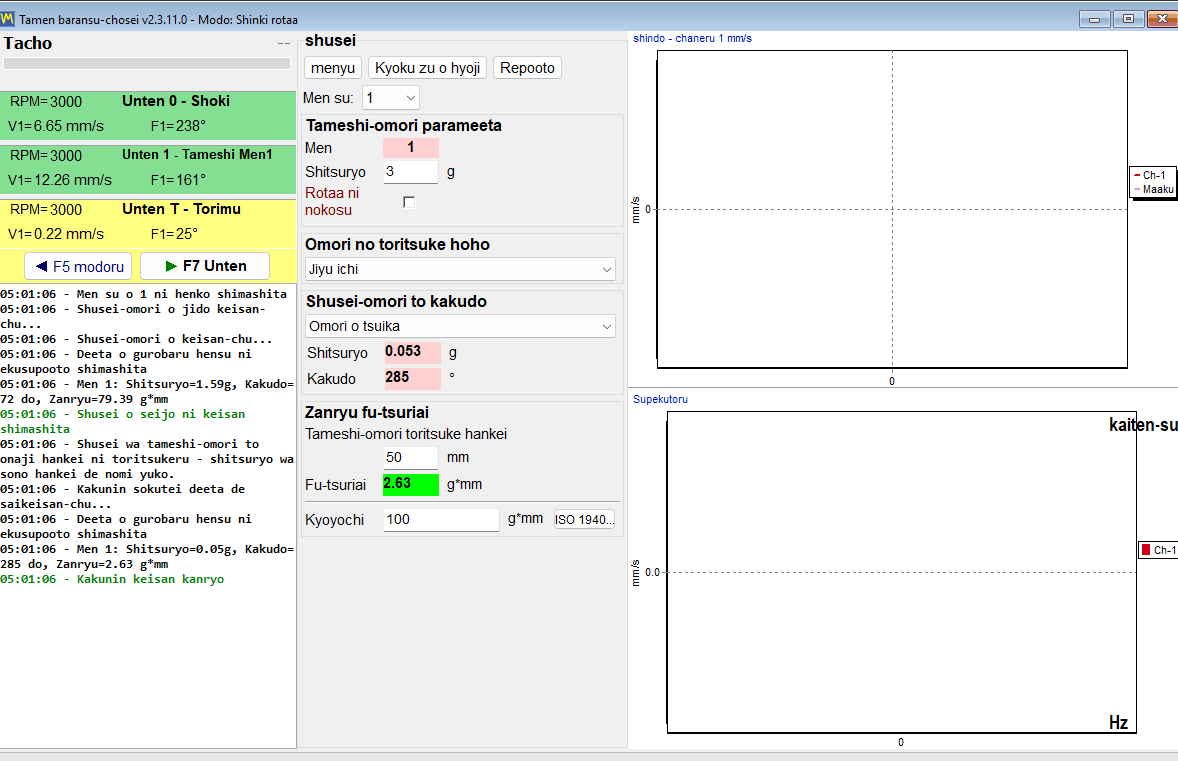
Task: Click the Supekutoru chart title
Action: click(x=660, y=399)
